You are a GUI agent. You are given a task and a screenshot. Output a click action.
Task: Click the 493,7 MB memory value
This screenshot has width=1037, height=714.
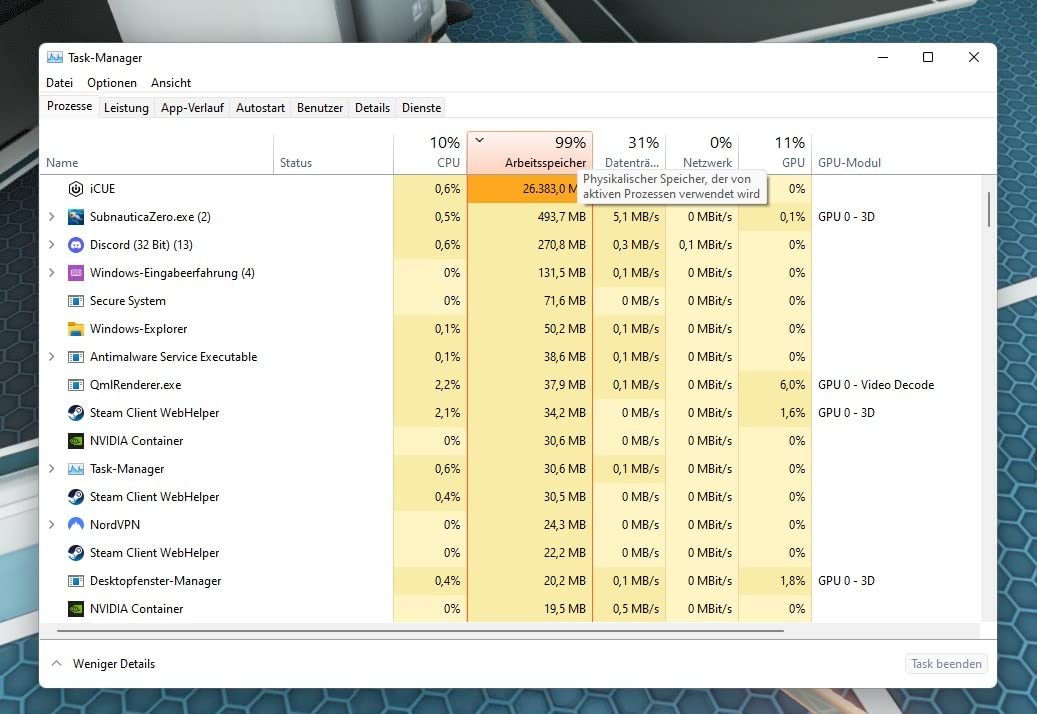coord(561,217)
